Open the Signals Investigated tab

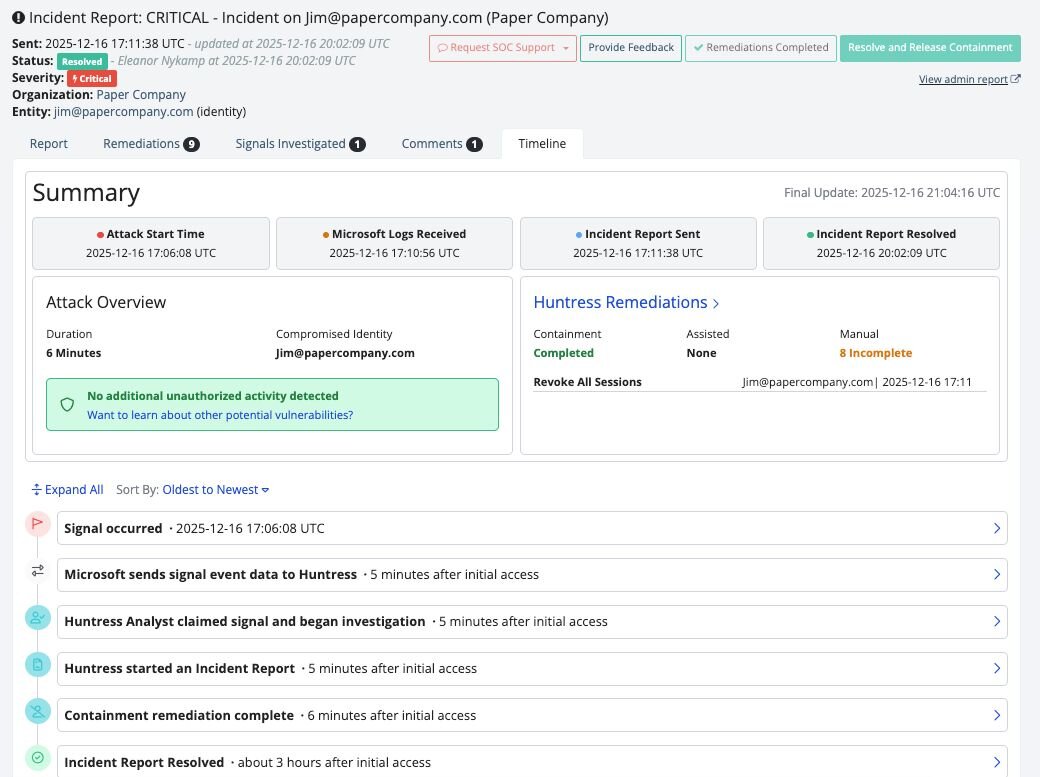point(300,144)
